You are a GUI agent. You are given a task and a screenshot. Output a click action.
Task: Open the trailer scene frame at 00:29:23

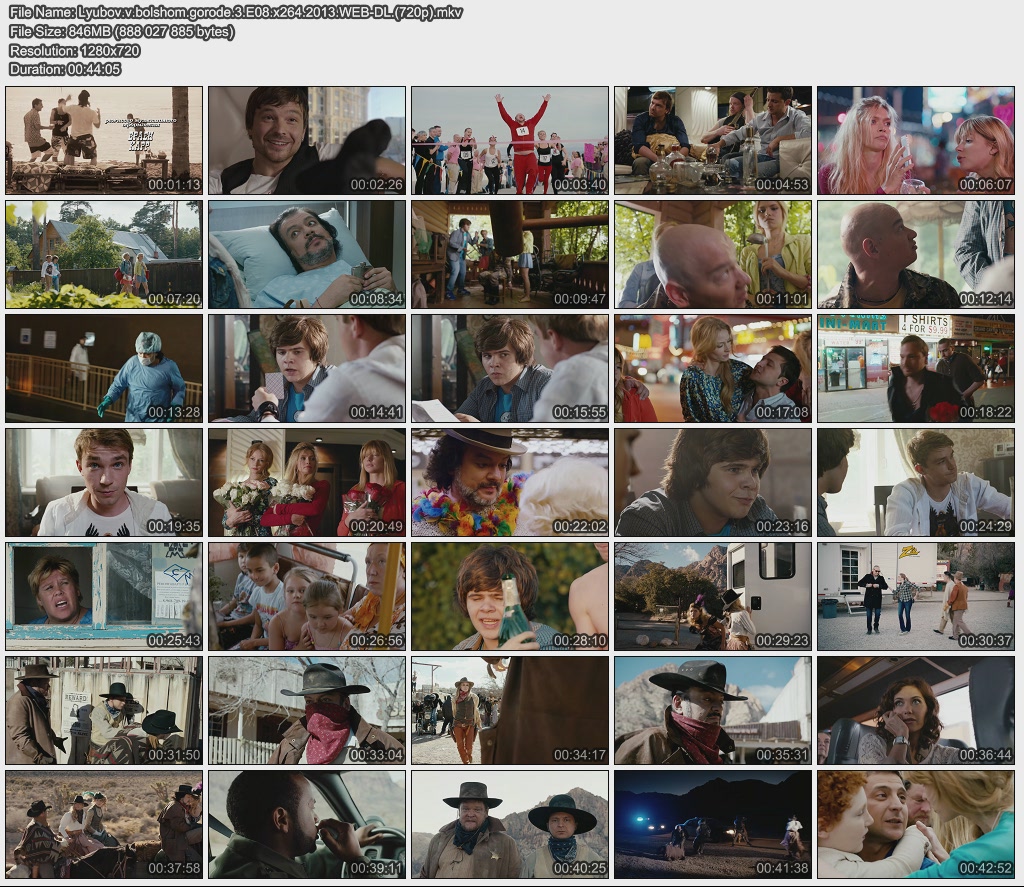[713, 596]
